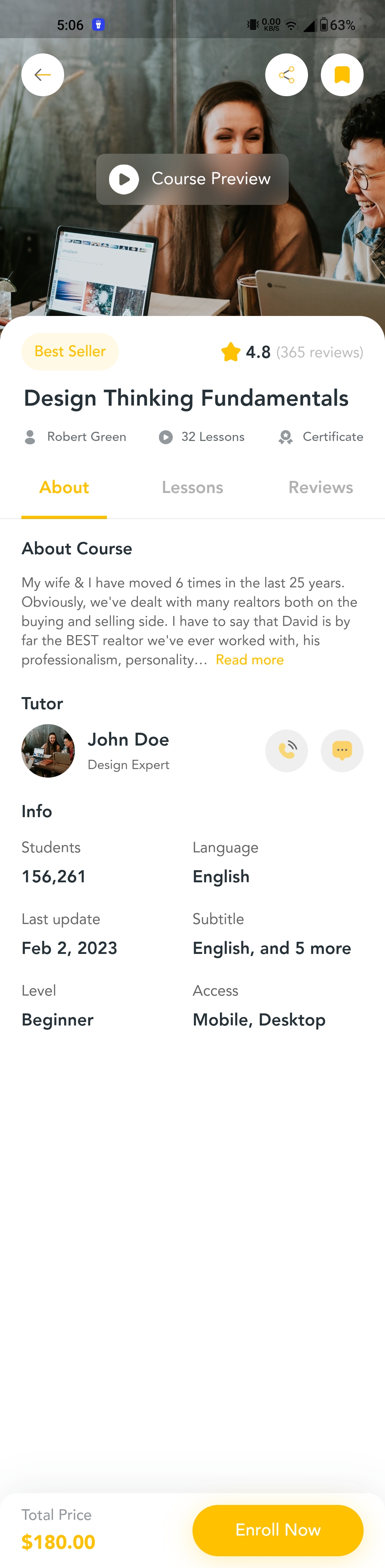
Task: Tap the Wi-Fi status icon
Action: [292, 25]
